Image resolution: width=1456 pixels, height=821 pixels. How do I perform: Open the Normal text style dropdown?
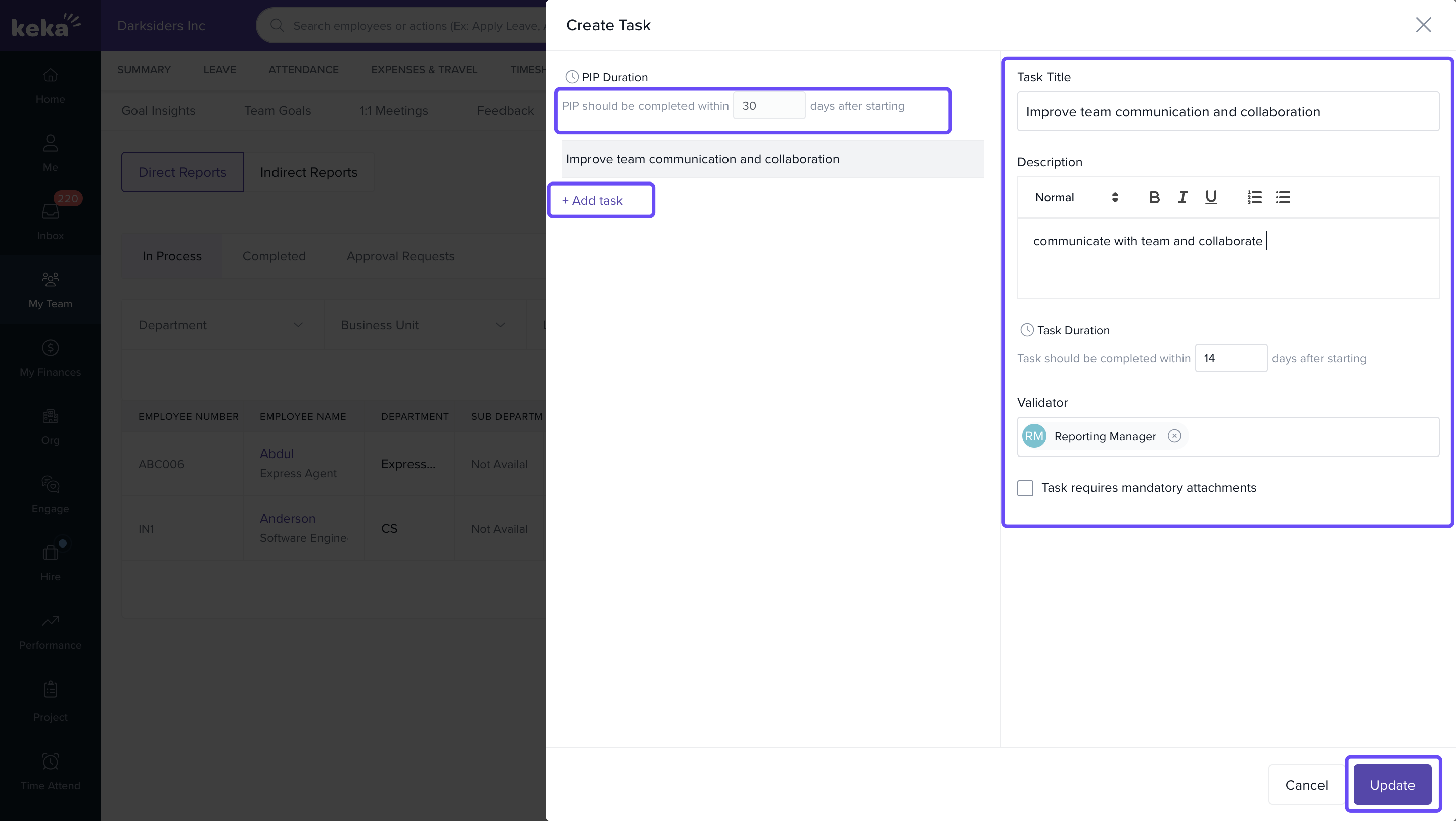(x=1076, y=197)
